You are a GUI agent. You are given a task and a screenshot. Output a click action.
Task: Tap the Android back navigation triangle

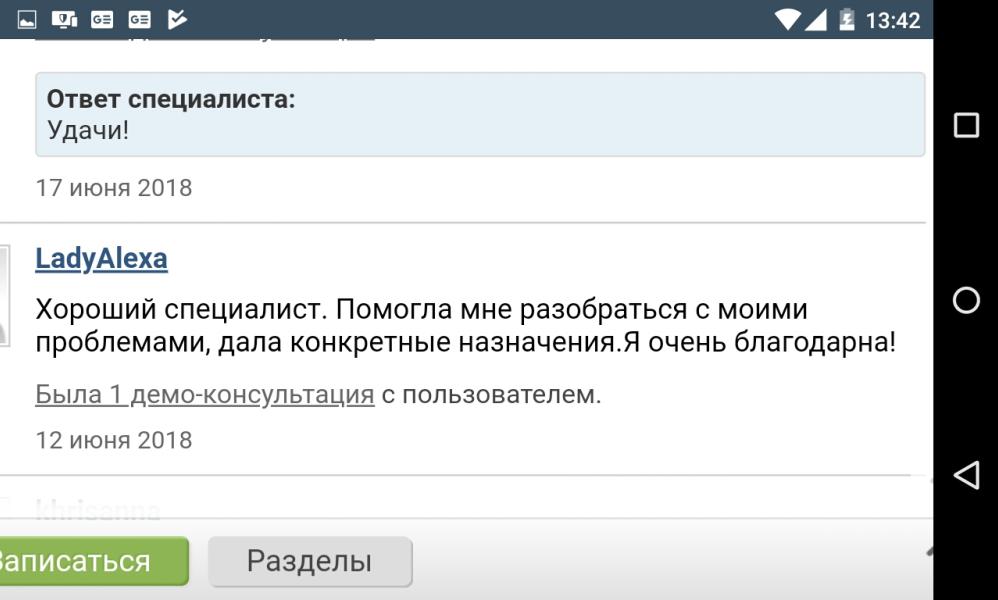point(966,475)
